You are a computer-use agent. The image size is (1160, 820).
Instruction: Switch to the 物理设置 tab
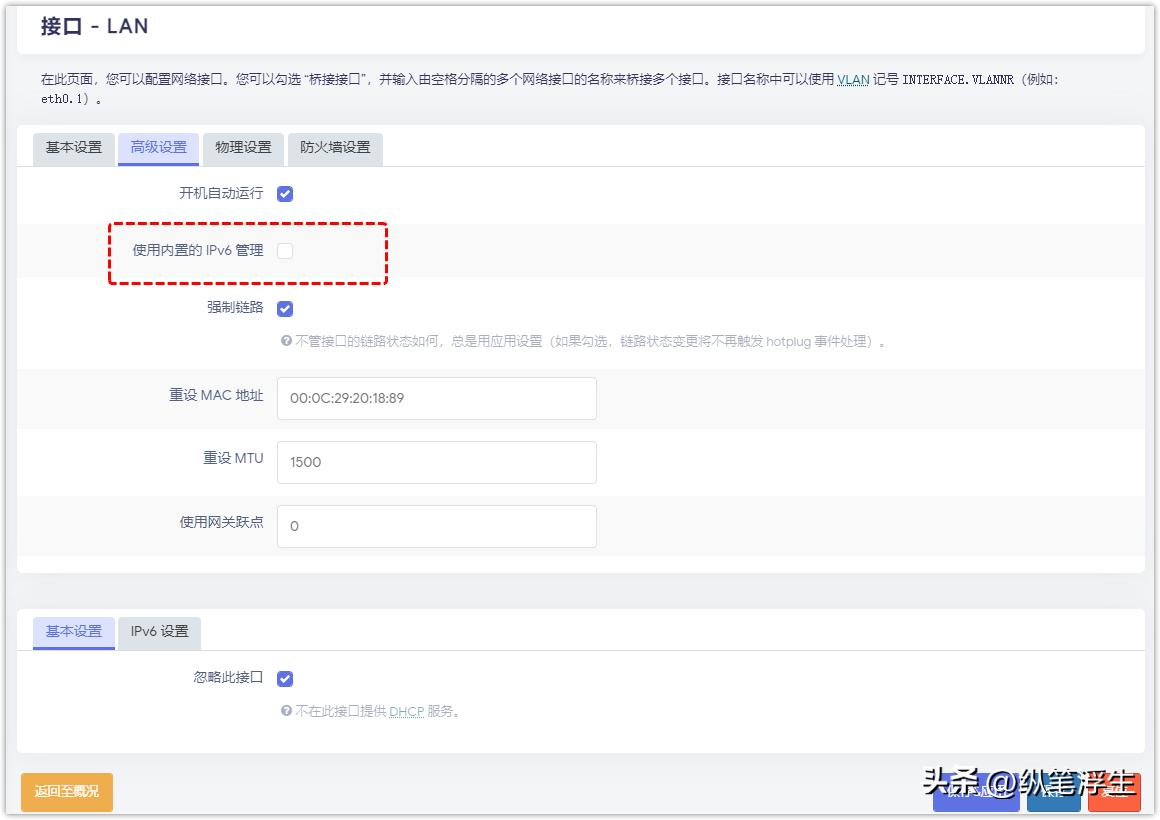pos(243,148)
